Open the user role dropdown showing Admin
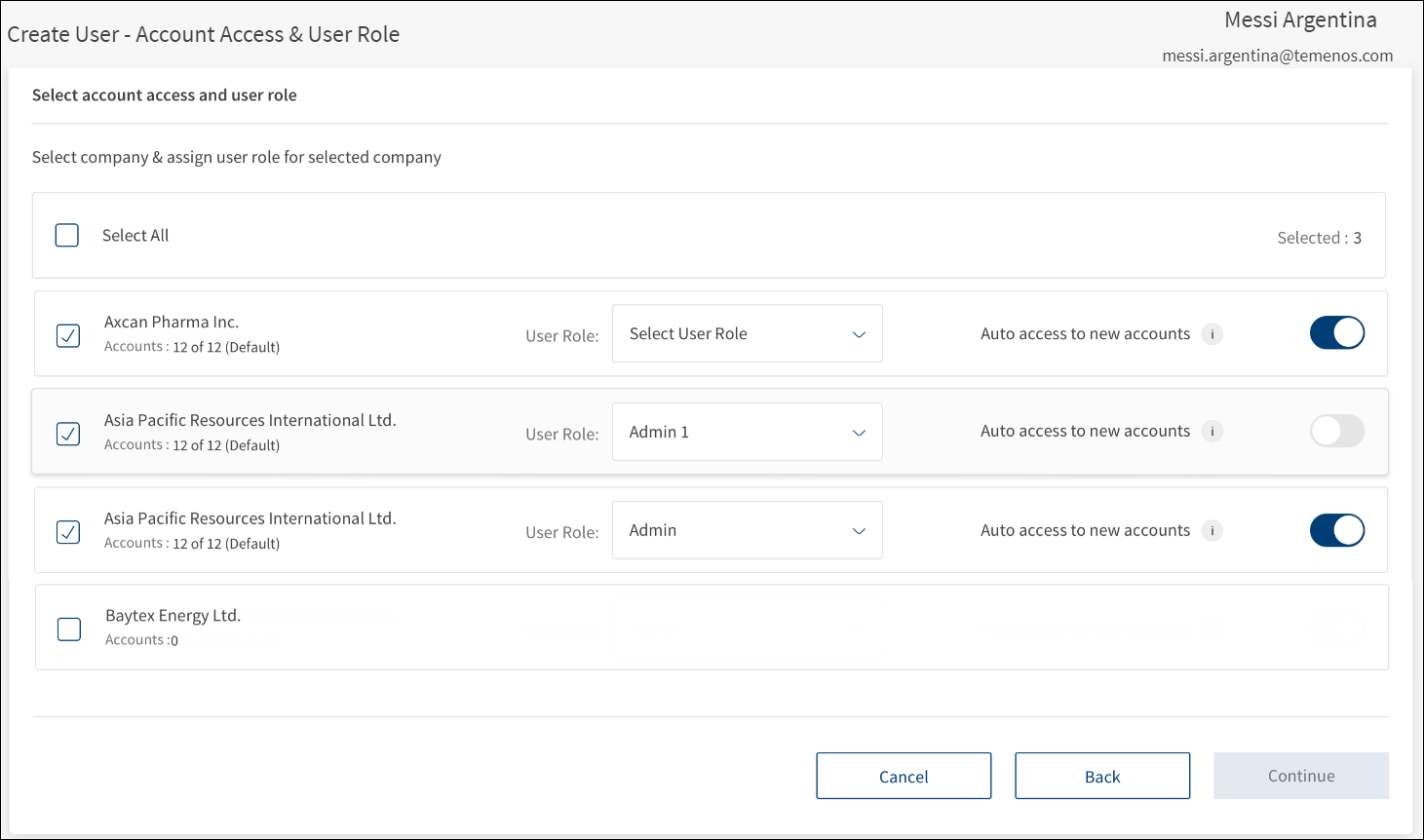 tap(747, 531)
